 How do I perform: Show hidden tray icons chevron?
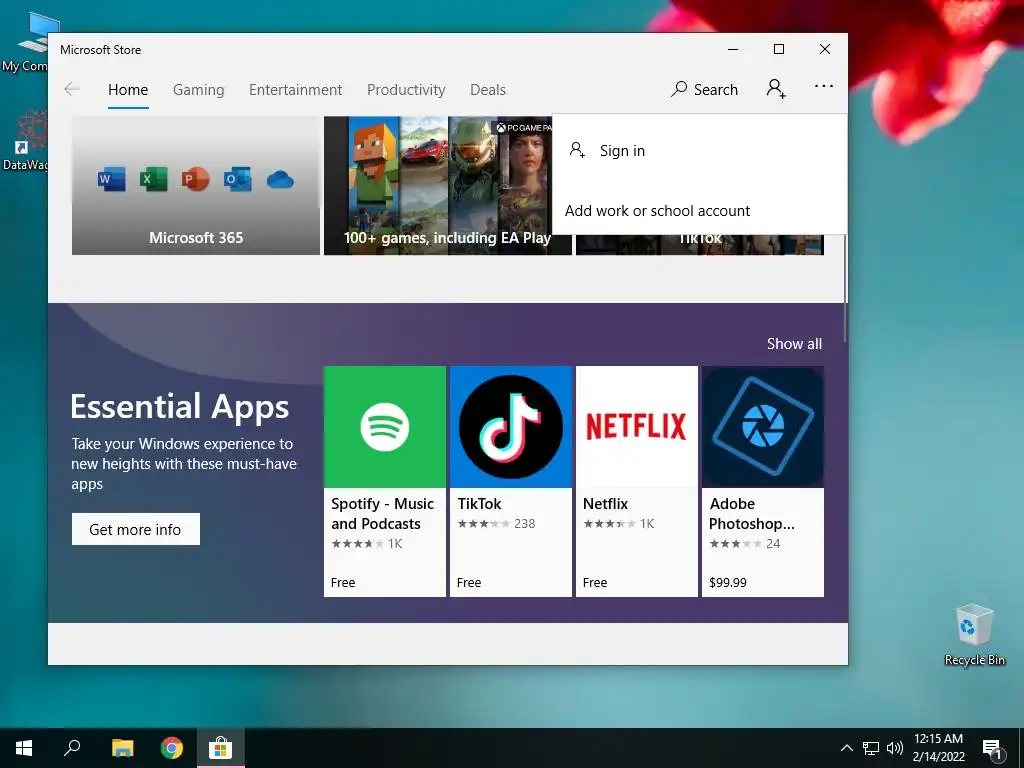[x=846, y=748]
